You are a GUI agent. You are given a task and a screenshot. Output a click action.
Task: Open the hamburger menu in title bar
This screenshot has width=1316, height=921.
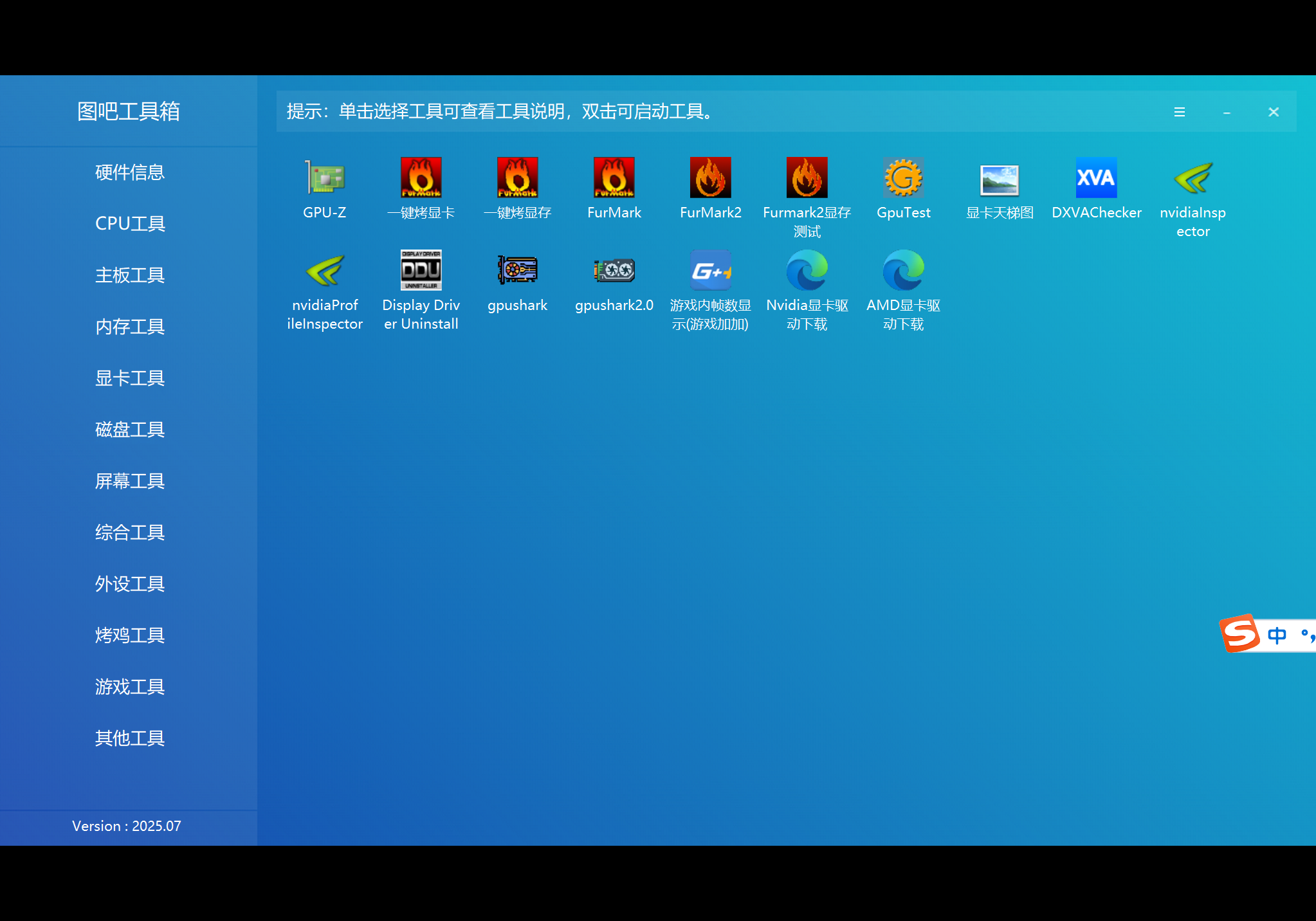point(1180,112)
